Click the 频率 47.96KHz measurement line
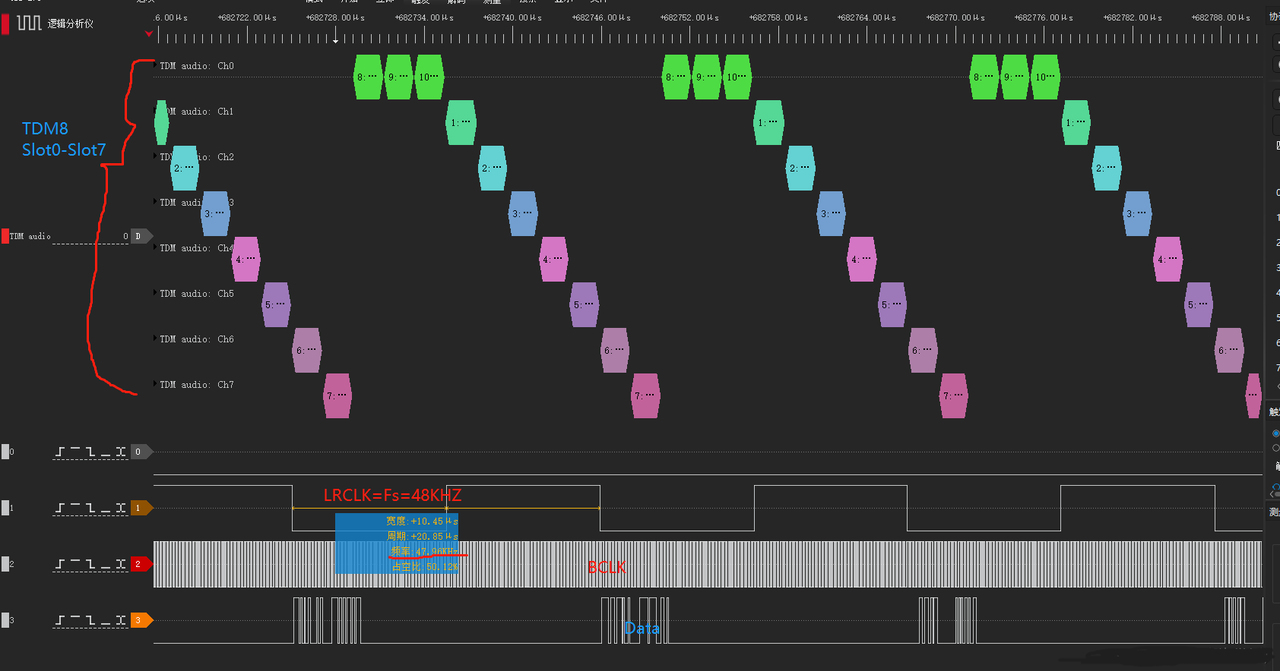 tap(424, 550)
